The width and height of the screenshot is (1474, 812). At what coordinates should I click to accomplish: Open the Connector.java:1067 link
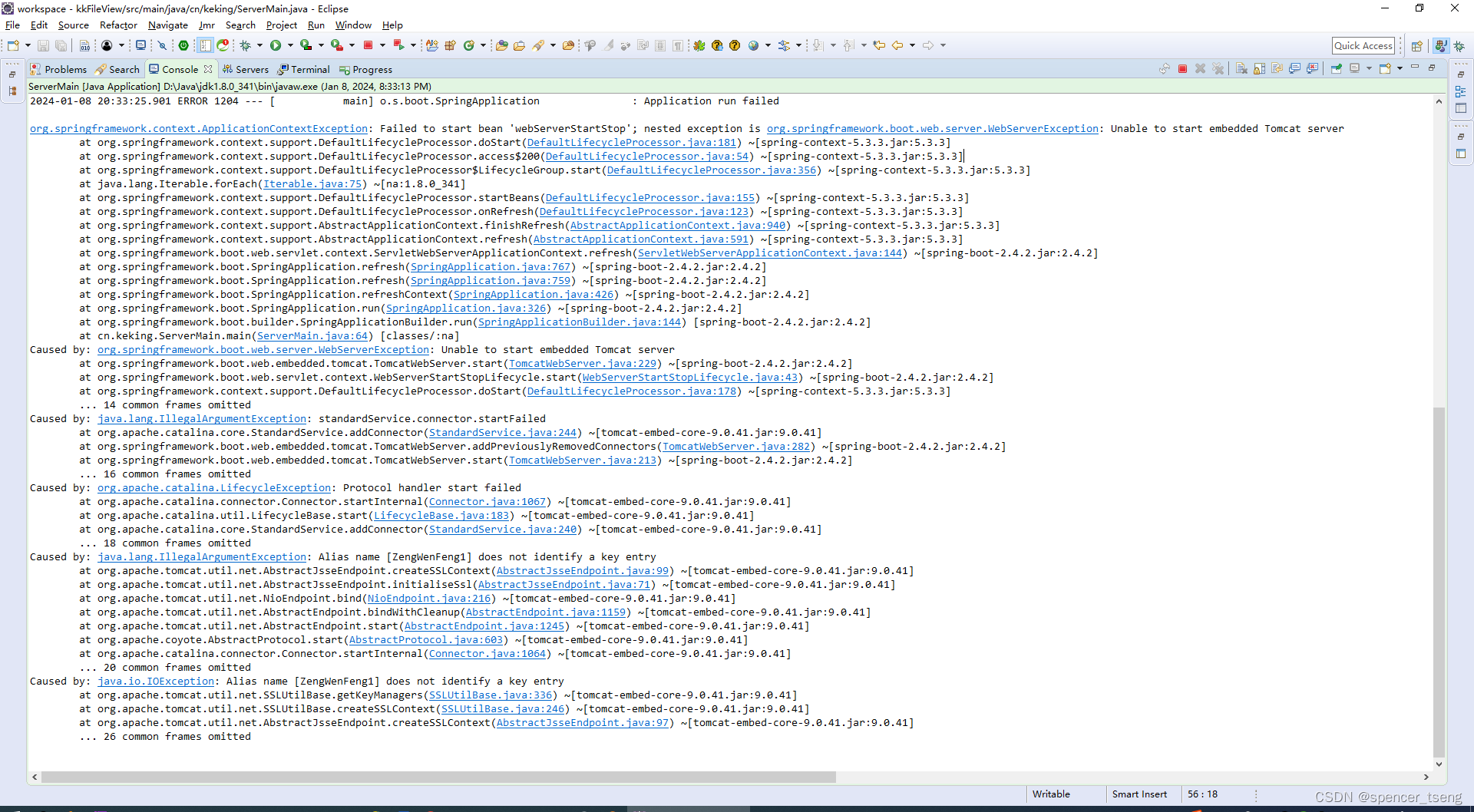(487, 502)
